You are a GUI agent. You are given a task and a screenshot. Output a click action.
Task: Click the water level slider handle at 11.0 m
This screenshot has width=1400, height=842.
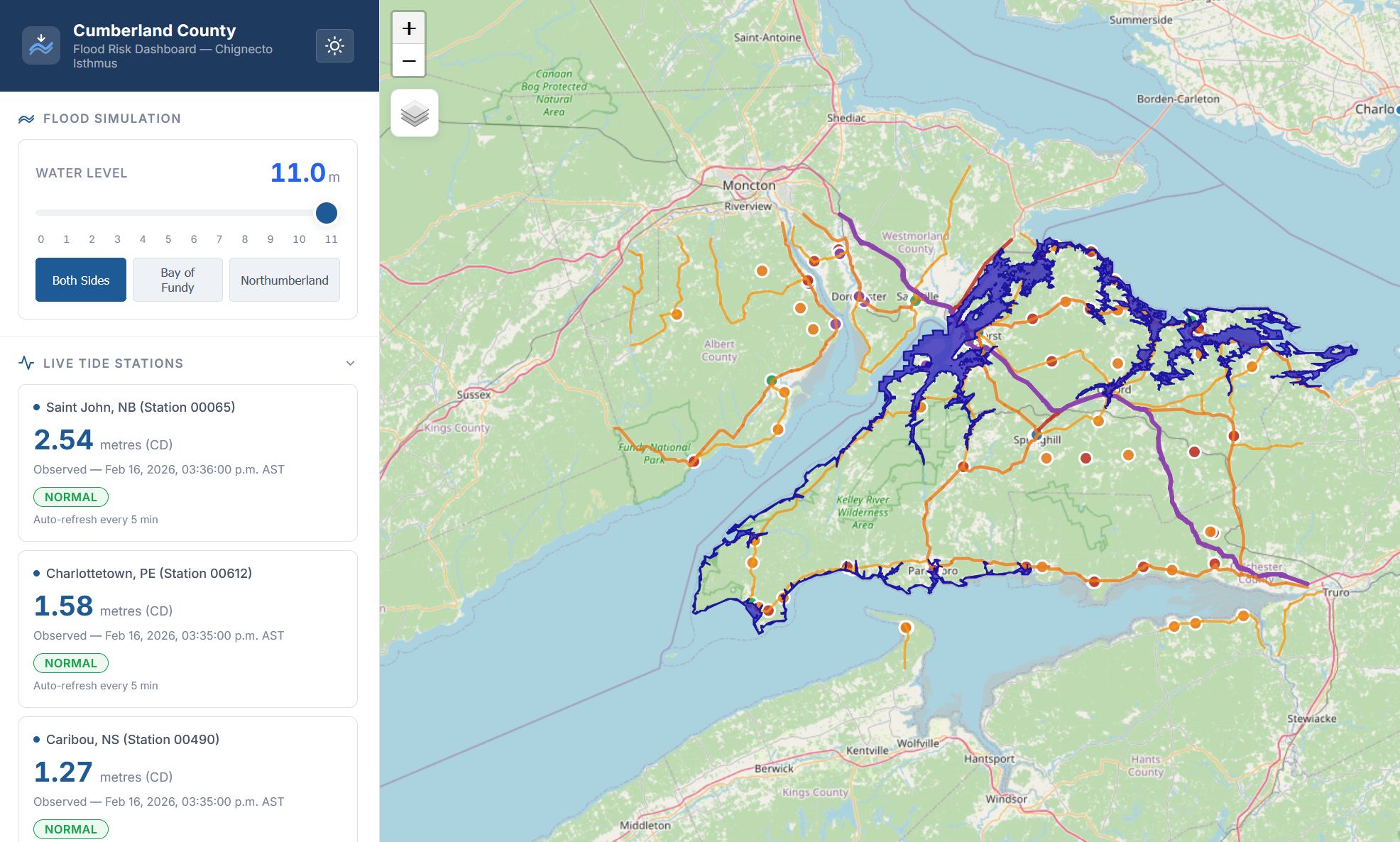point(327,213)
